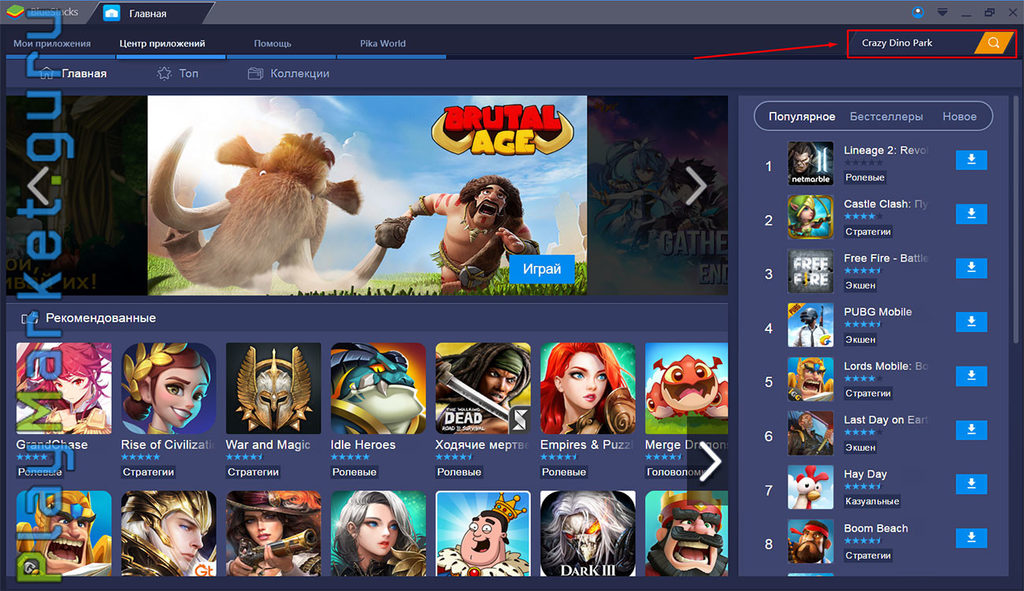Open the cartoon king app tile

click(x=483, y=534)
